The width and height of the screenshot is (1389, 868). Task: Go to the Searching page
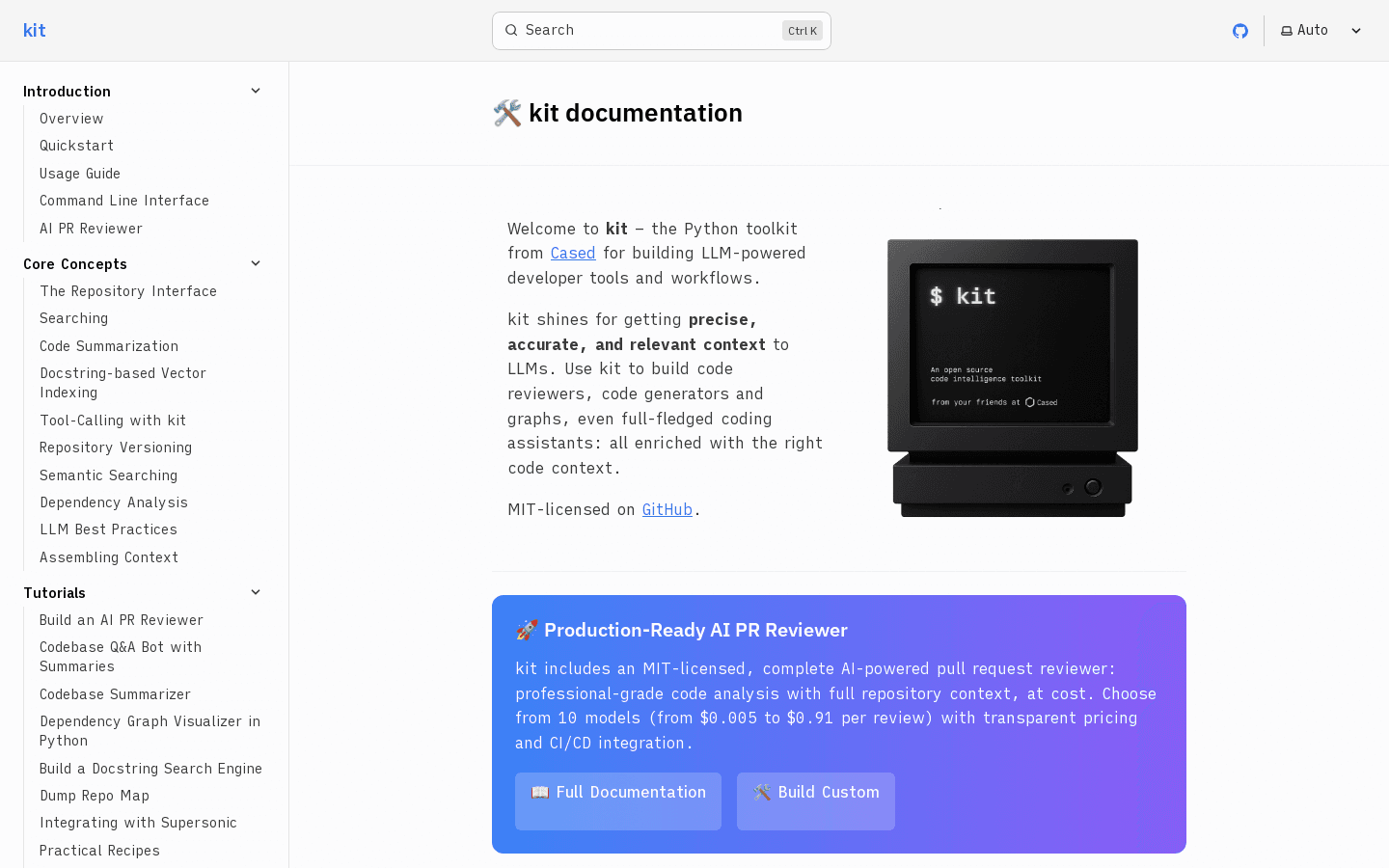click(73, 318)
